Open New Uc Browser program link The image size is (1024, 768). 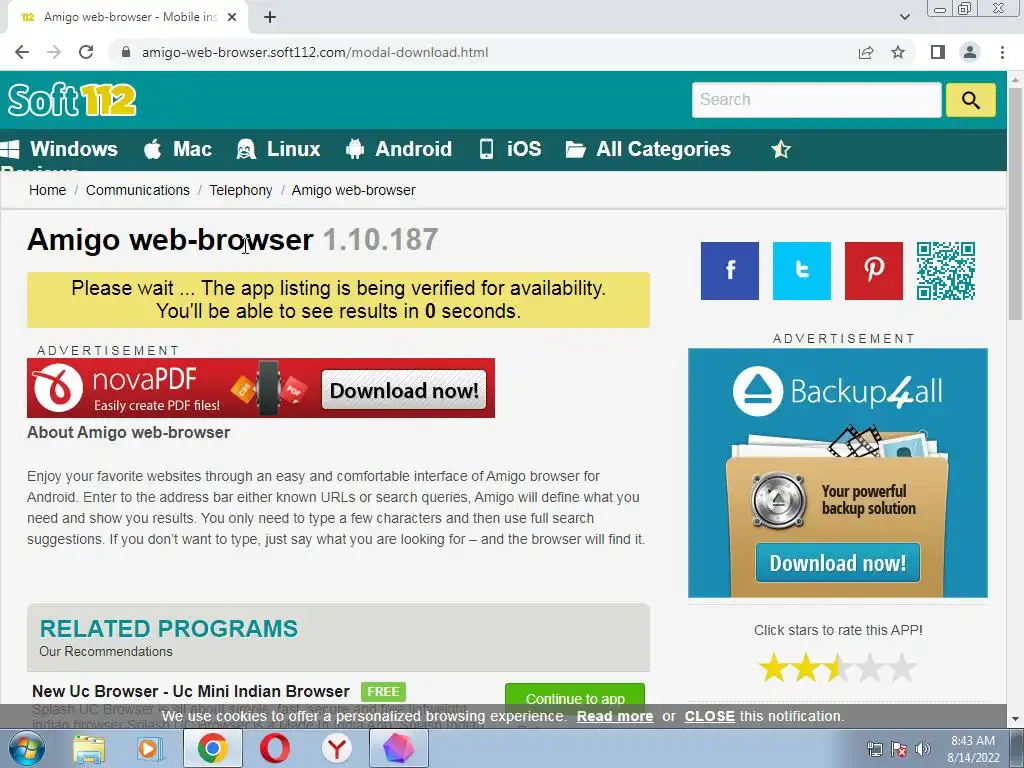pyautogui.click(x=191, y=691)
